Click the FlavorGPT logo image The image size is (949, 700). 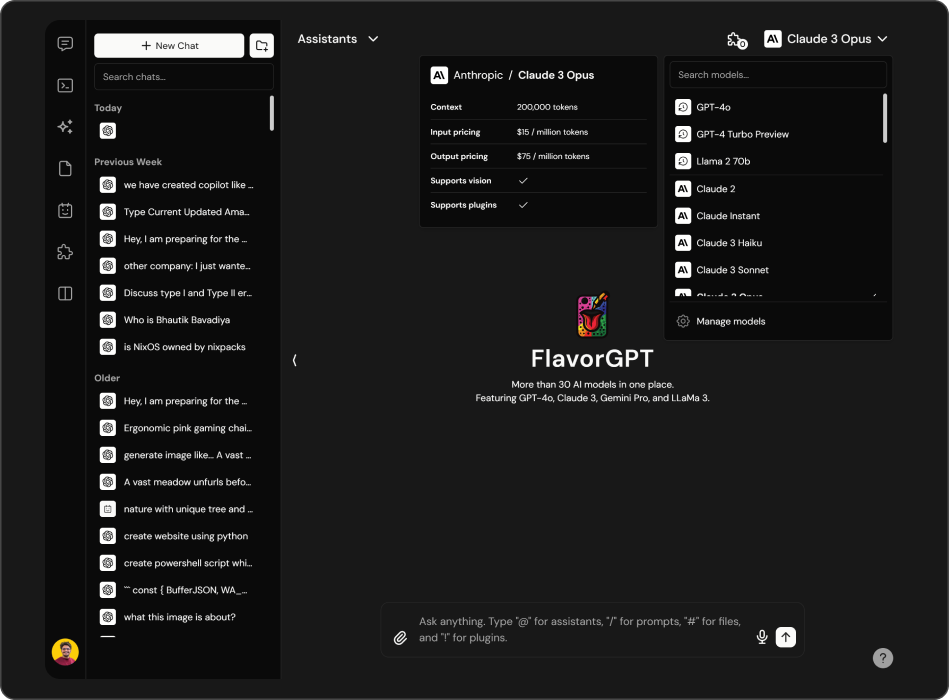[592, 315]
